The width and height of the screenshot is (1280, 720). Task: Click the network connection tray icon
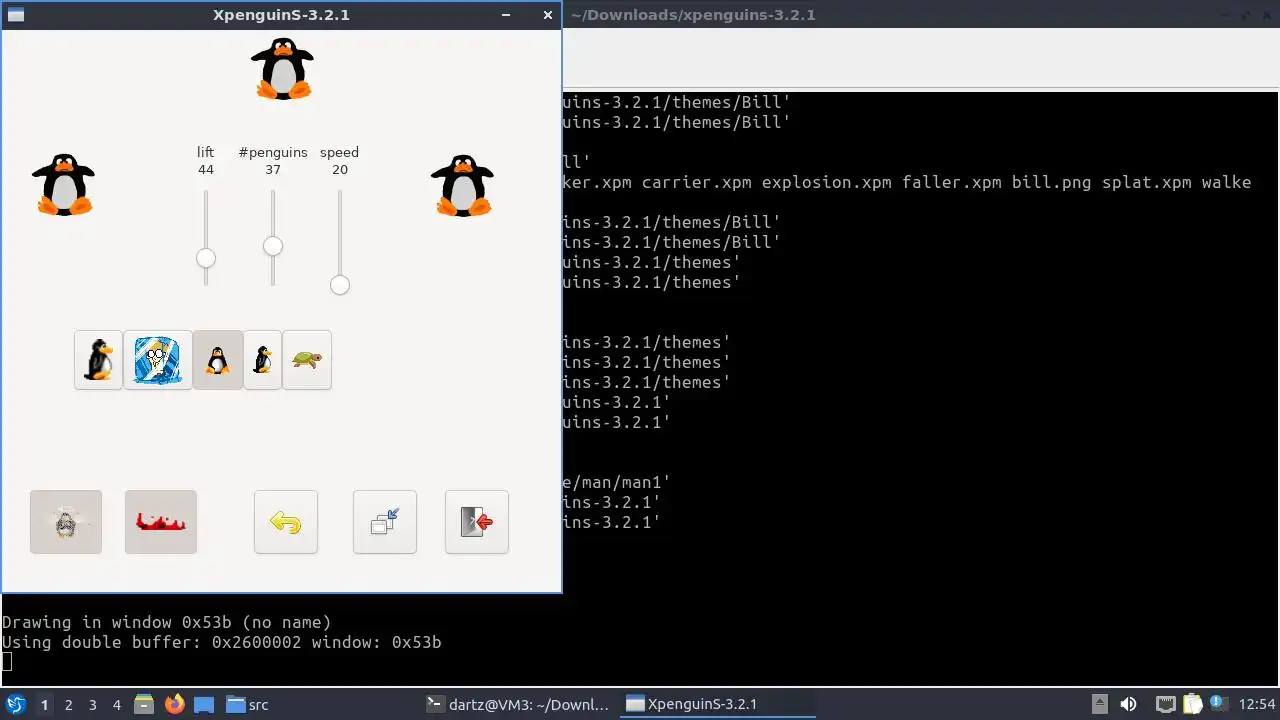point(1165,704)
